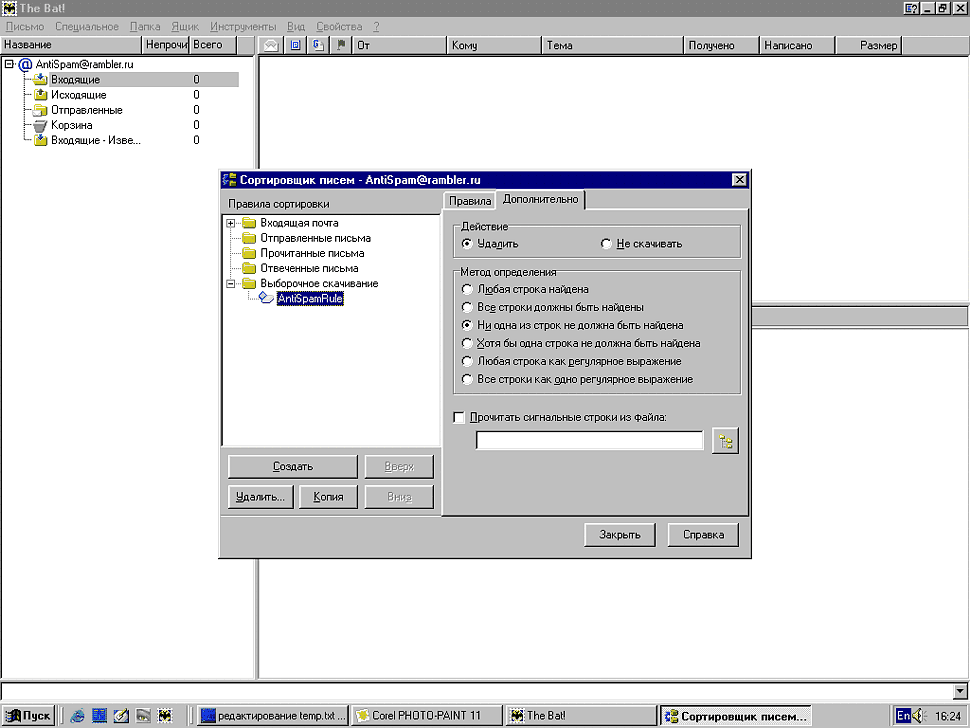The height and width of the screenshot is (728, 970).
Task: Click the En language indicator in tray
Action: coord(903,715)
